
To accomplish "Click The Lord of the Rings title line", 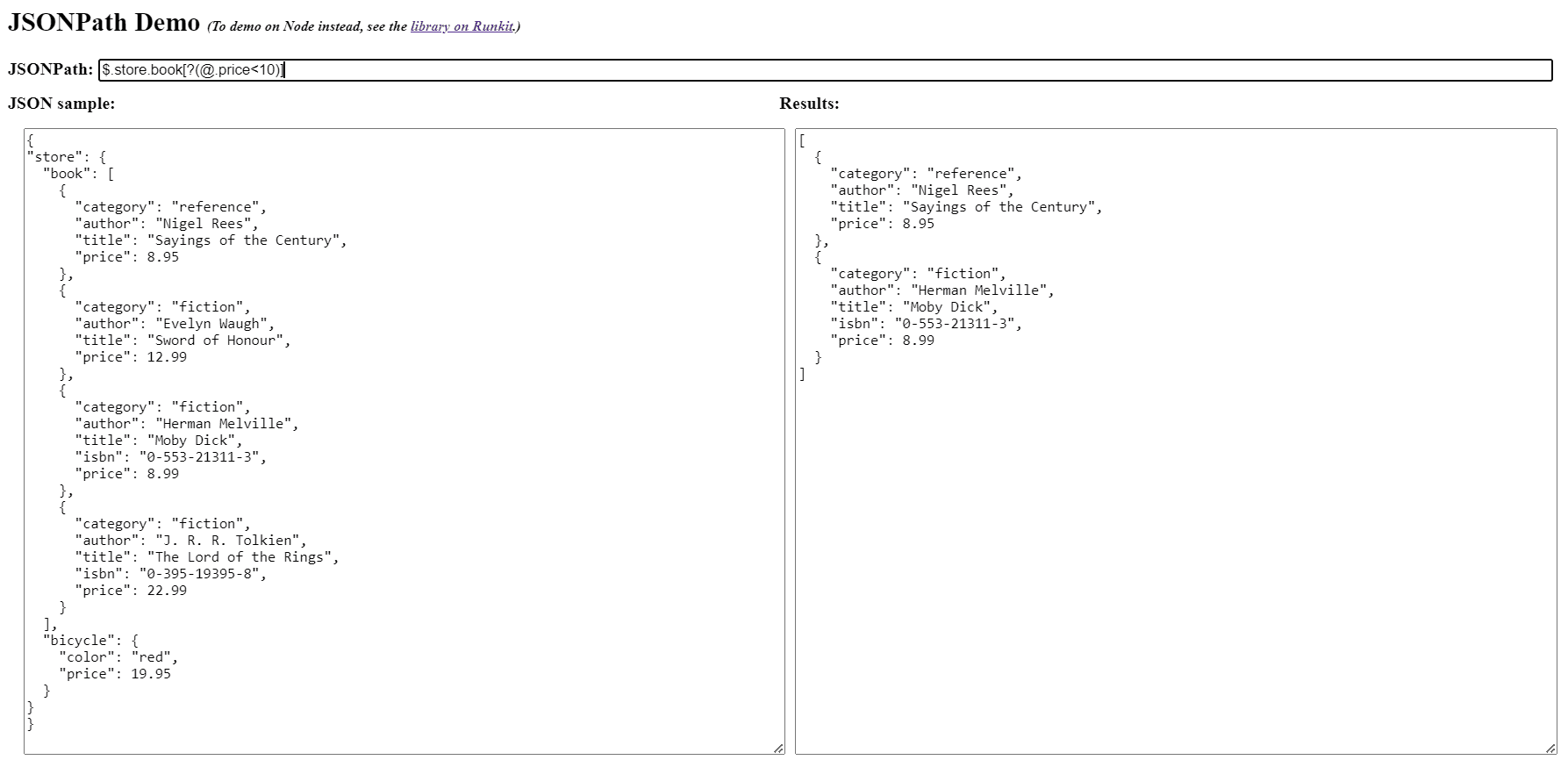I will tap(206, 557).
